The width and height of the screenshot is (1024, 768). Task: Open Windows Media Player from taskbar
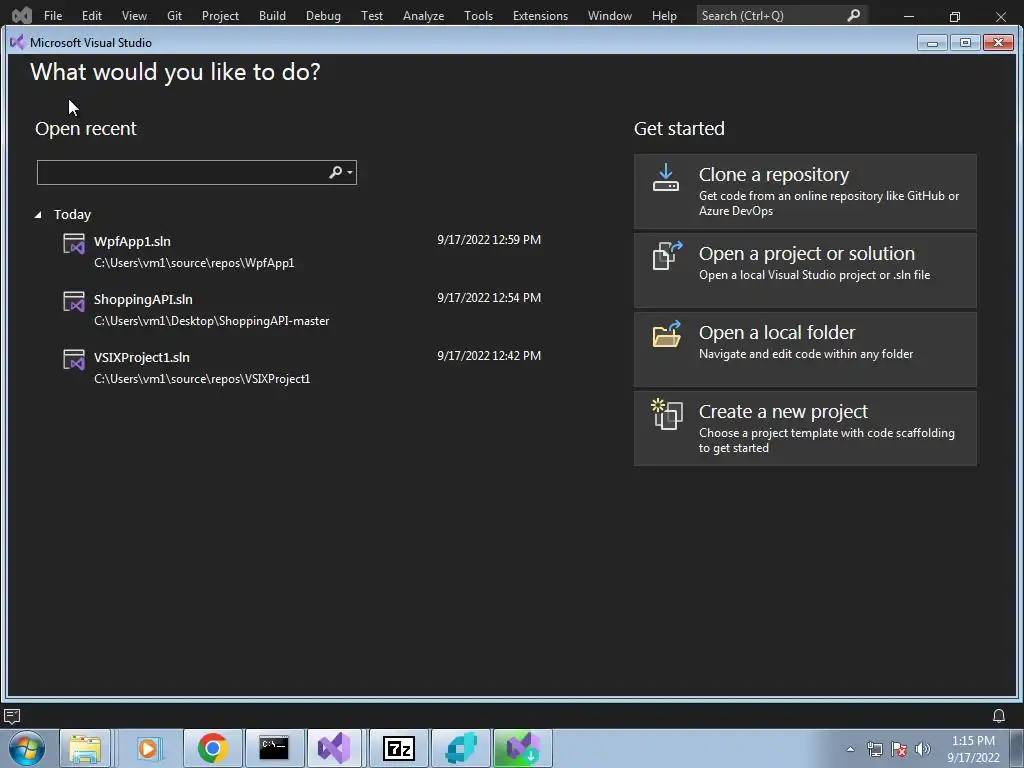click(x=148, y=748)
